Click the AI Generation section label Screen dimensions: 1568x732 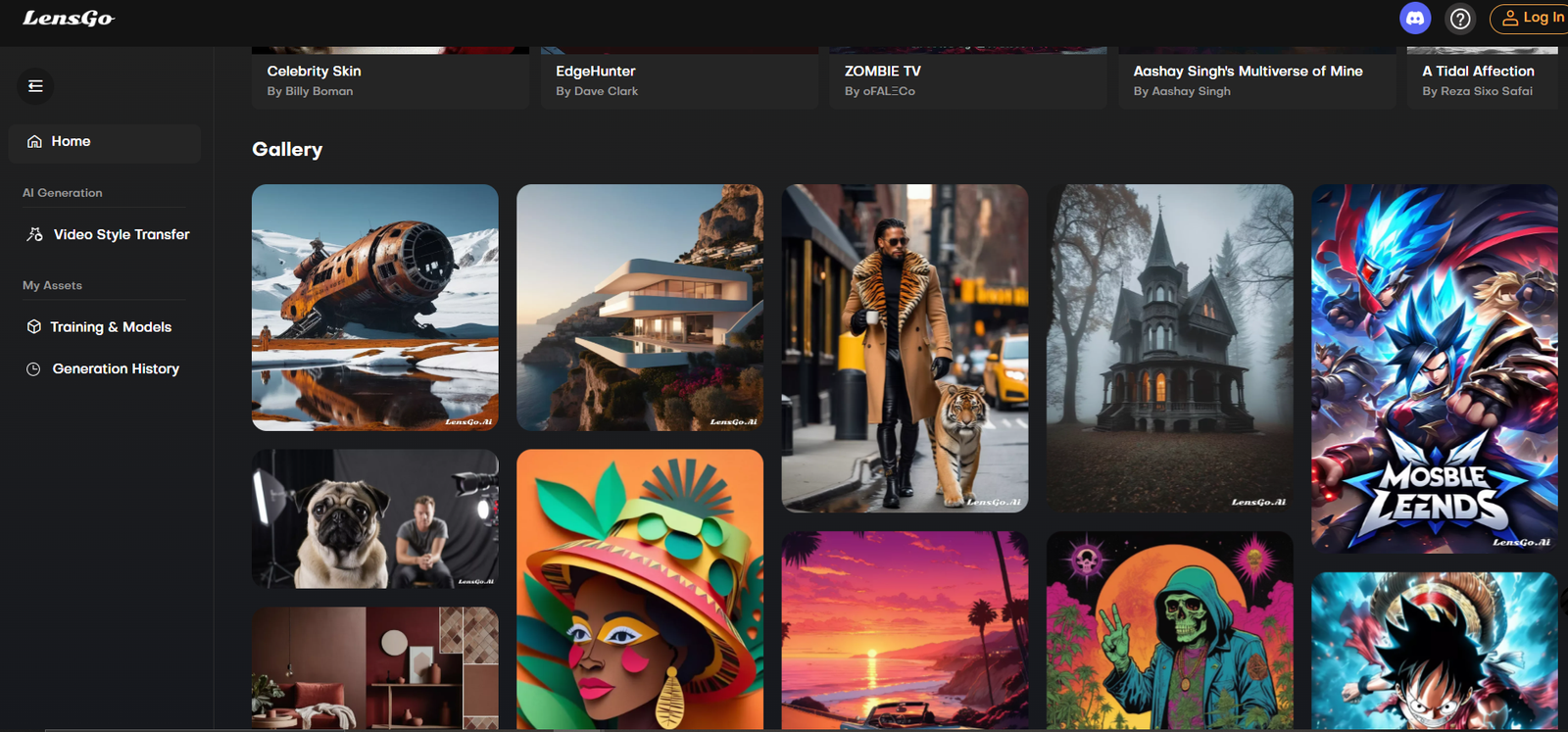[x=63, y=193]
